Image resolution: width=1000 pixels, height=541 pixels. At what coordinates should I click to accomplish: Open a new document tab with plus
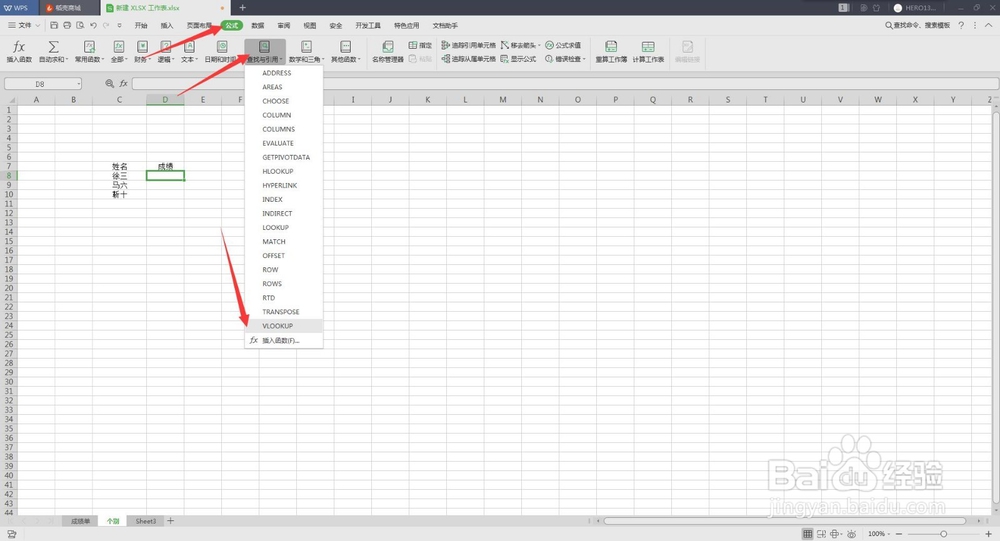pyautogui.click(x=242, y=8)
